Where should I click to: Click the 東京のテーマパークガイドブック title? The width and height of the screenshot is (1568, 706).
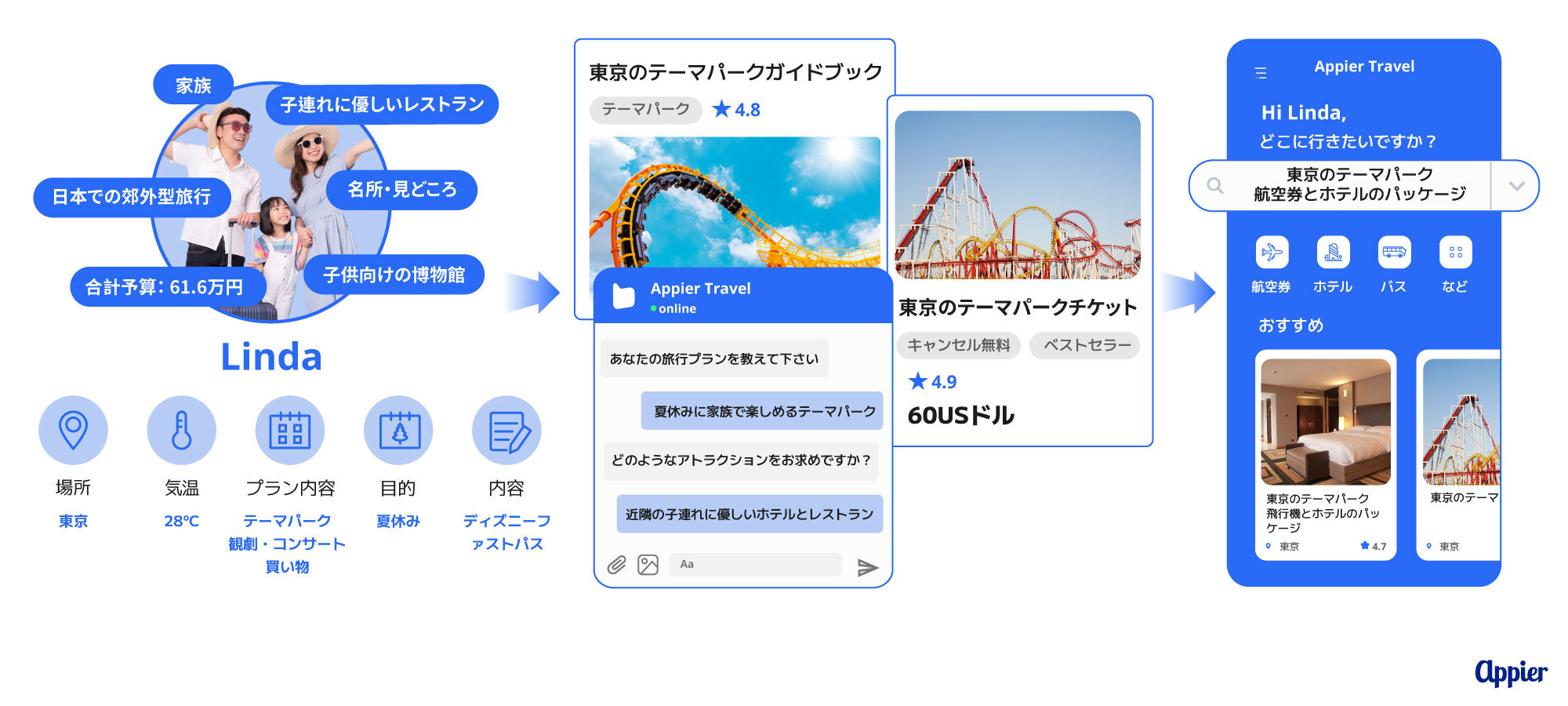point(736,72)
